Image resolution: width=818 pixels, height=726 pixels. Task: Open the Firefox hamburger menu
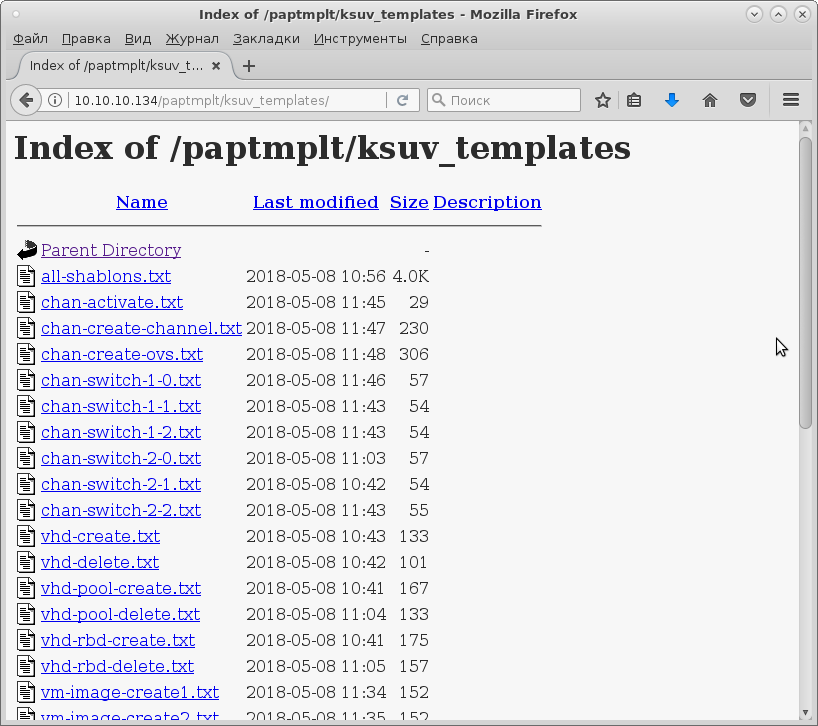coord(791,100)
